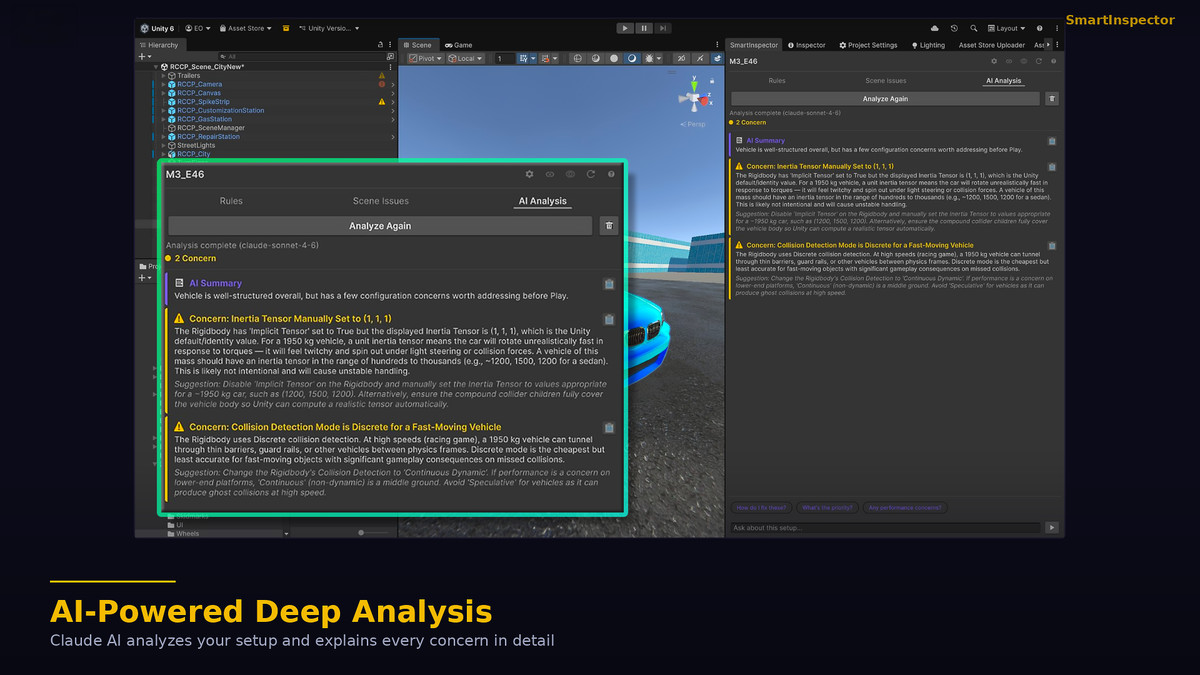Open the kebab menu right of top-bar help
This screenshot has height=675, width=1200.
1057,28
